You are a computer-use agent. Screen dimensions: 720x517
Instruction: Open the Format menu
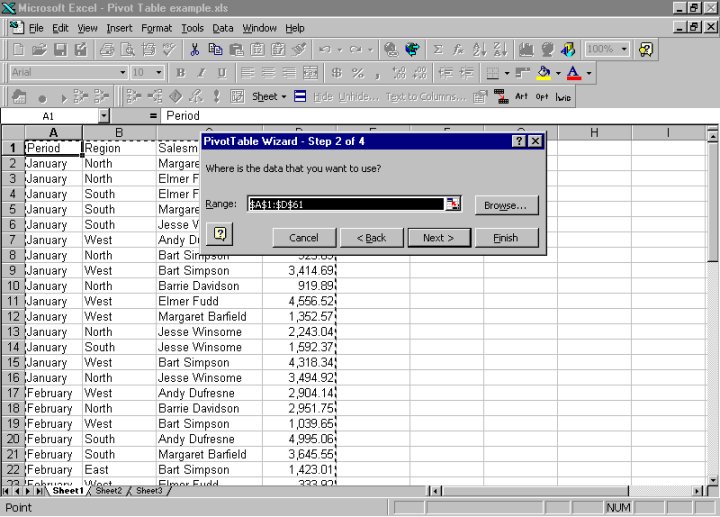coord(157,28)
